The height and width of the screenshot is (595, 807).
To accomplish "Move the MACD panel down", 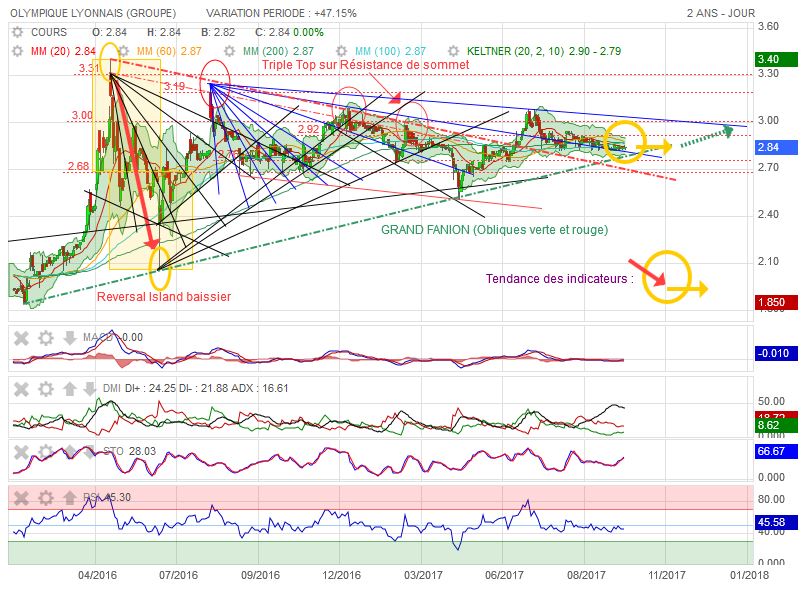I will 69,338.
